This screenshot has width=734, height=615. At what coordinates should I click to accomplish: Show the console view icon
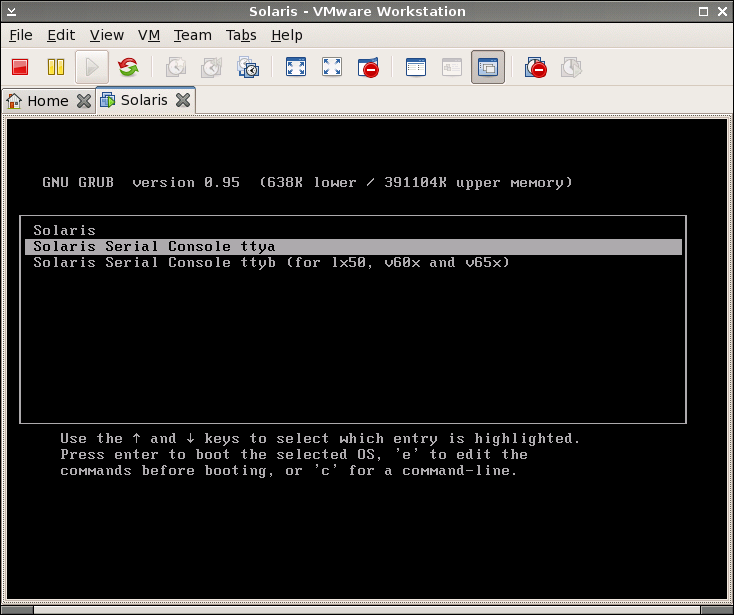(416, 67)
